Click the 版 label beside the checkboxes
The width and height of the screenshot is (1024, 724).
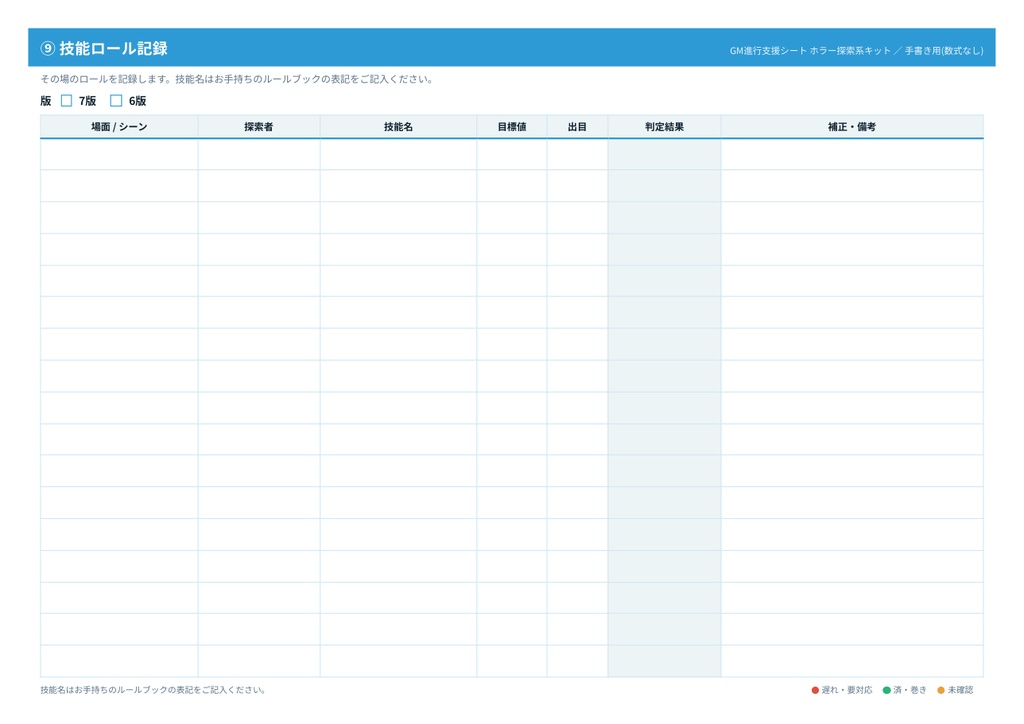(46, 101)
